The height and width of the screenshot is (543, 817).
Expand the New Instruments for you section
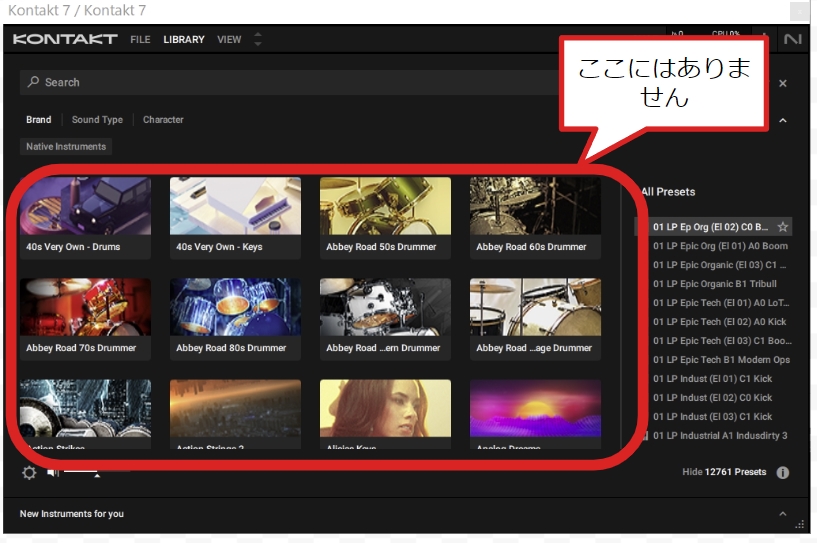point(783,514)
